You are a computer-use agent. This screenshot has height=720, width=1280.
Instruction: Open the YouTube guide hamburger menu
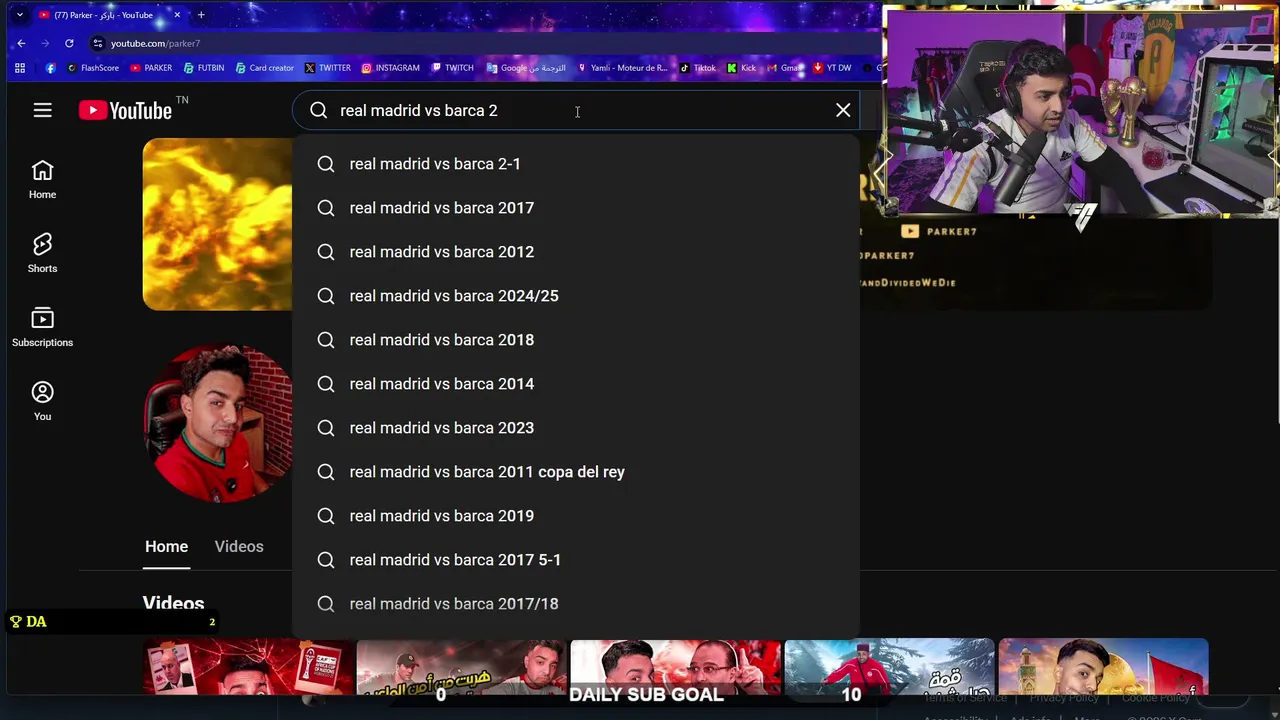click(x=42, y=110)
